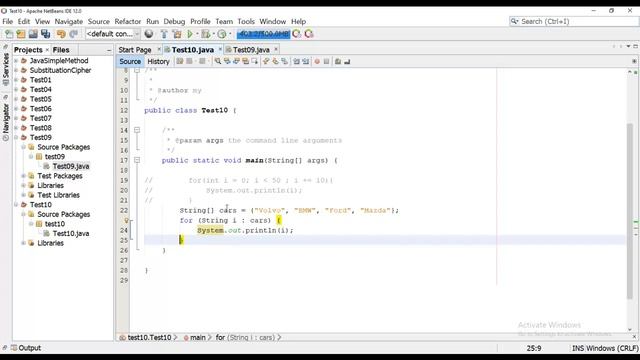The width and height of the screenshot is (640, 360).
Task: Click the Comment editor toolbar icon
Action: (x=338, y=61)
